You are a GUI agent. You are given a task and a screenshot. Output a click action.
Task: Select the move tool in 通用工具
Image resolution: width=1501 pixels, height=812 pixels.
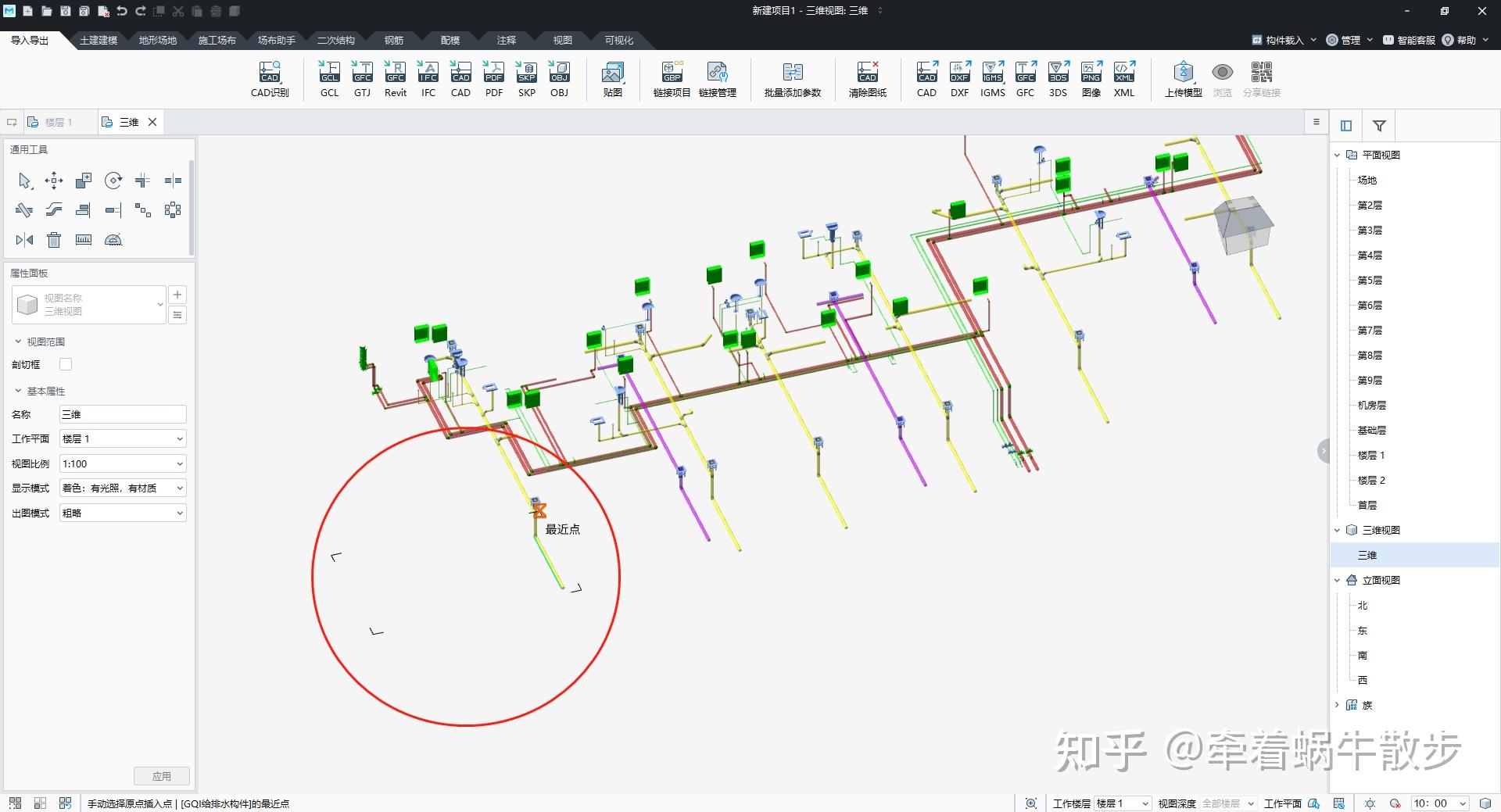click(x=54, y=181)
